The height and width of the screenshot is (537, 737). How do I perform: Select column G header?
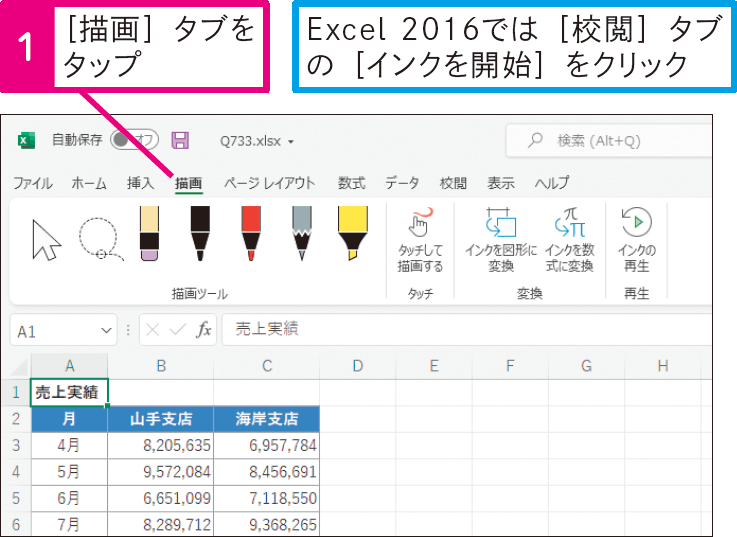(x=586, y=366)
